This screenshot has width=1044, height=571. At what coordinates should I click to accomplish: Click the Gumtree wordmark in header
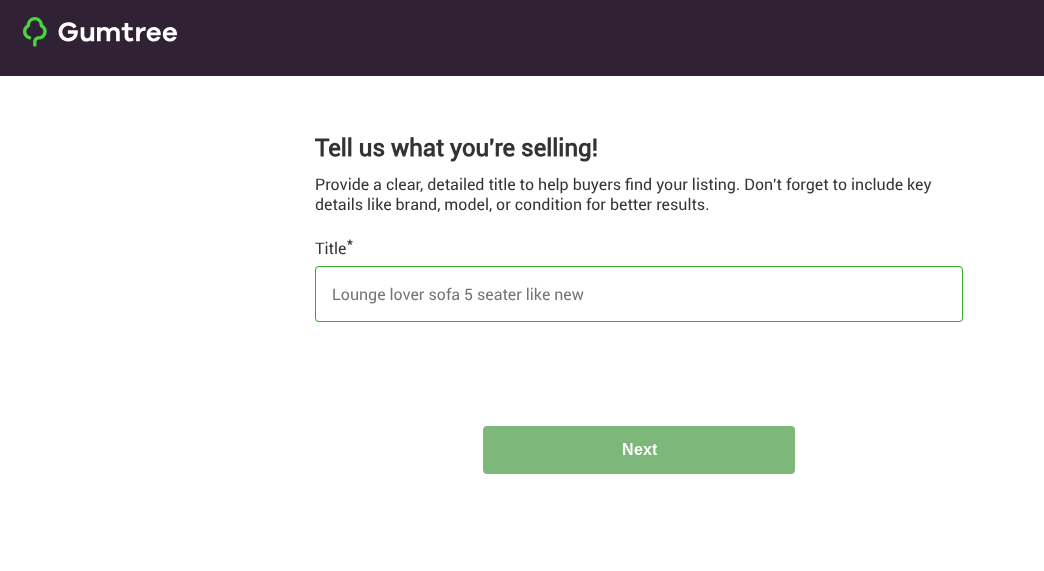(x=117, y=32)
